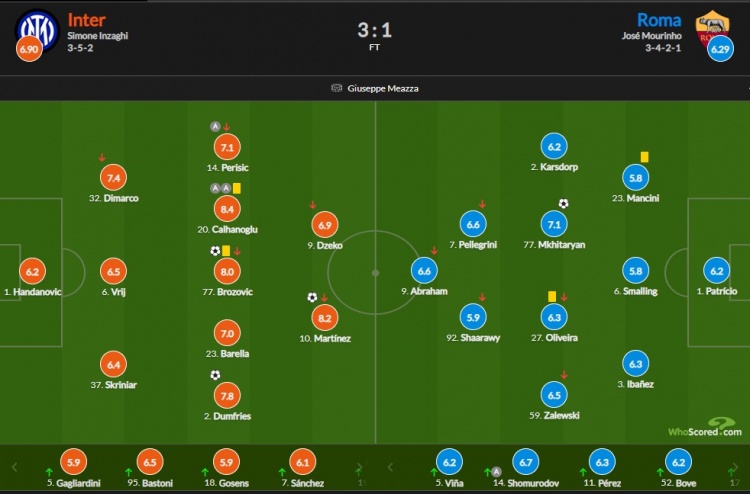Click the yellow card icon above Mancini
This screenshot has width=750, height=494.
tap(644, 157)
